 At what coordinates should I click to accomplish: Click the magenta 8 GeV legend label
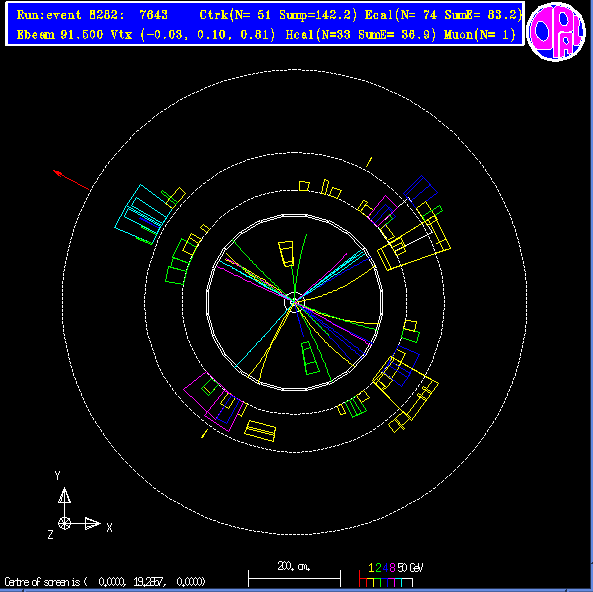coord(392,567)
